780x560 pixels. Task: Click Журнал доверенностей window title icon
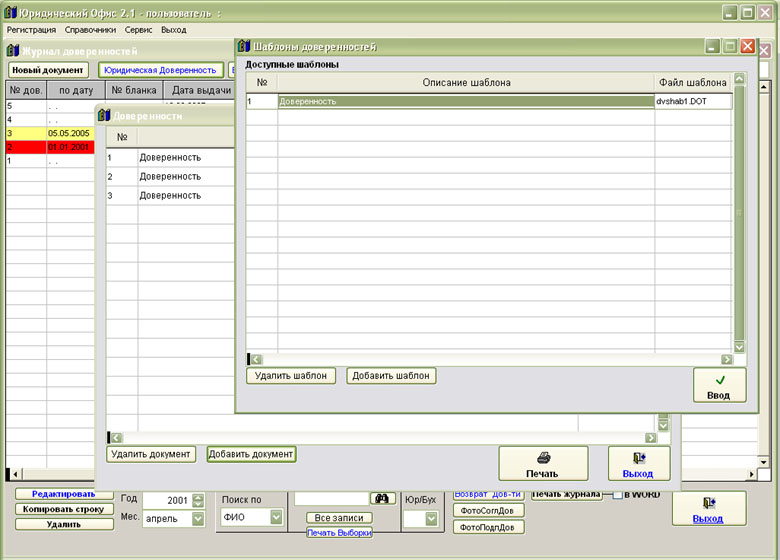13,51
